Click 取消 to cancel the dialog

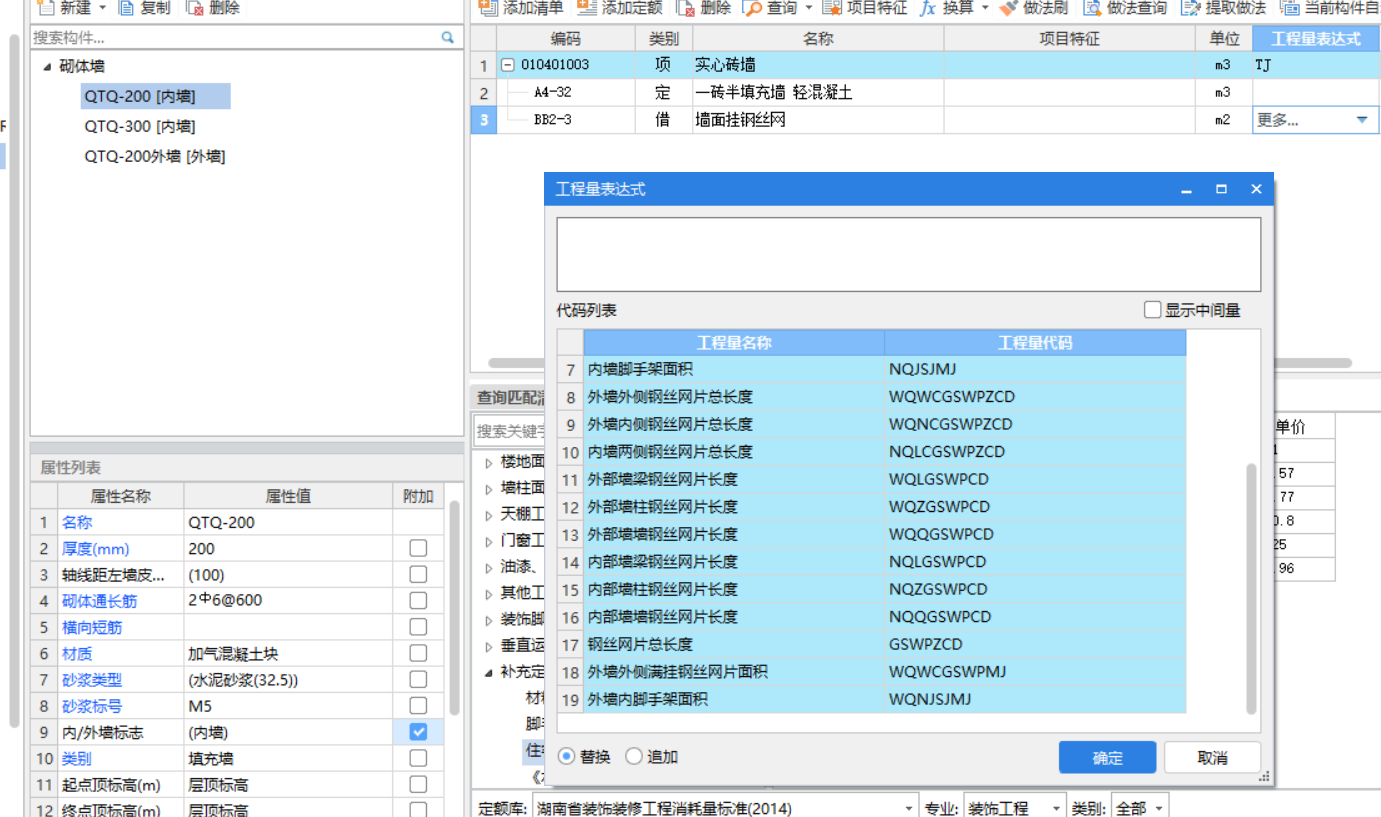[x=1212, y=758]
